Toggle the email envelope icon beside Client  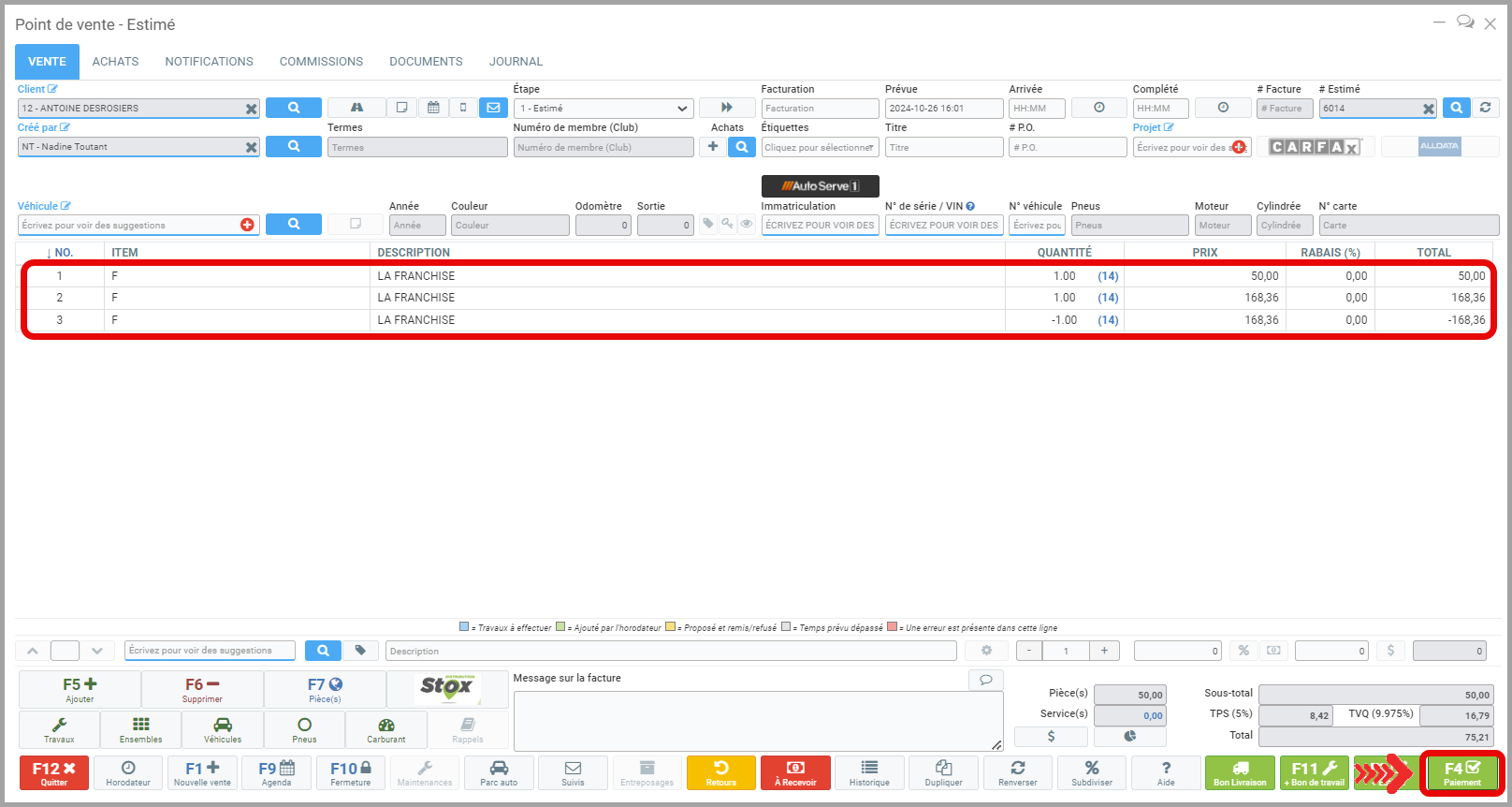coord(493,108)
